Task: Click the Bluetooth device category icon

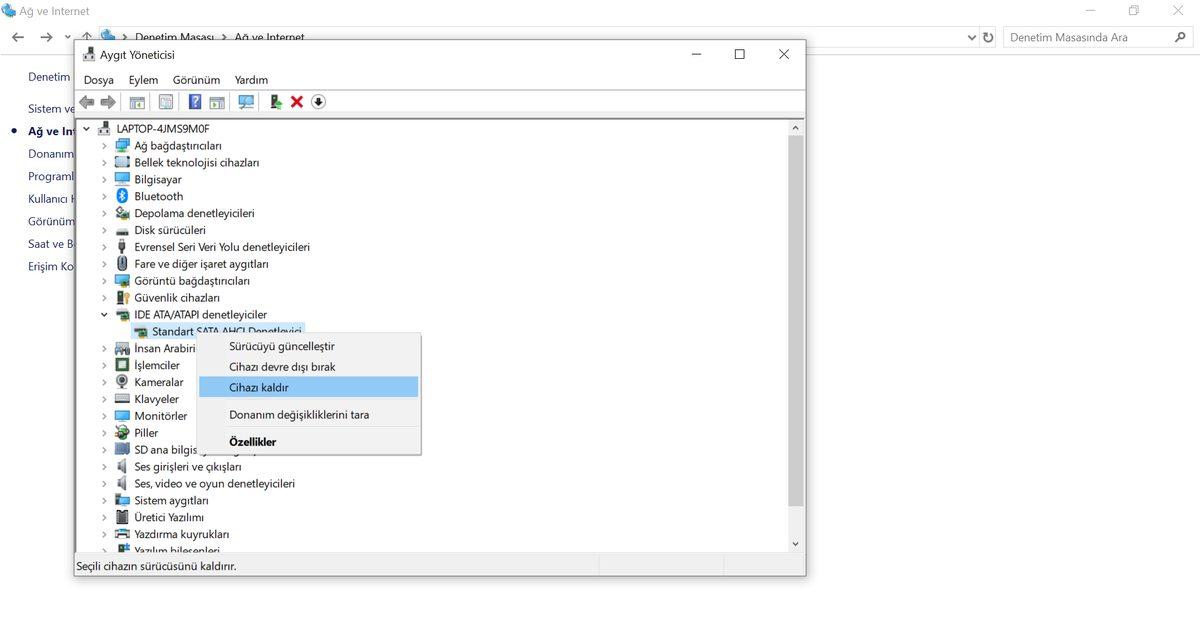Action: (123, 196)
